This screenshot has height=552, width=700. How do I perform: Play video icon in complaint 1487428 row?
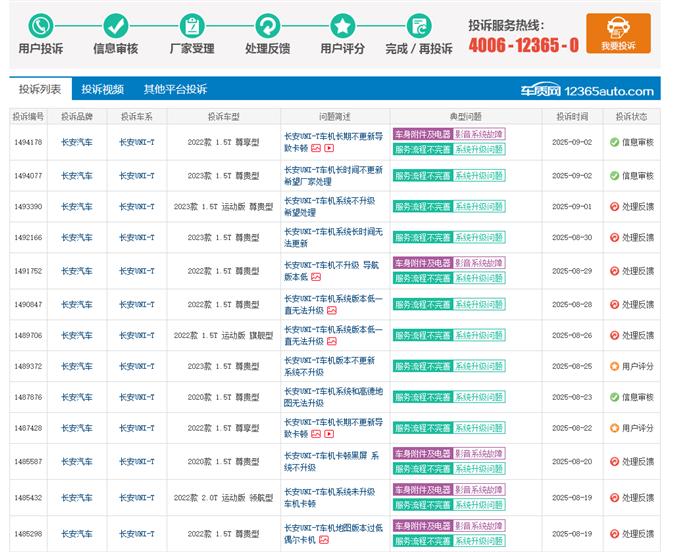click(x=329, y=434)
